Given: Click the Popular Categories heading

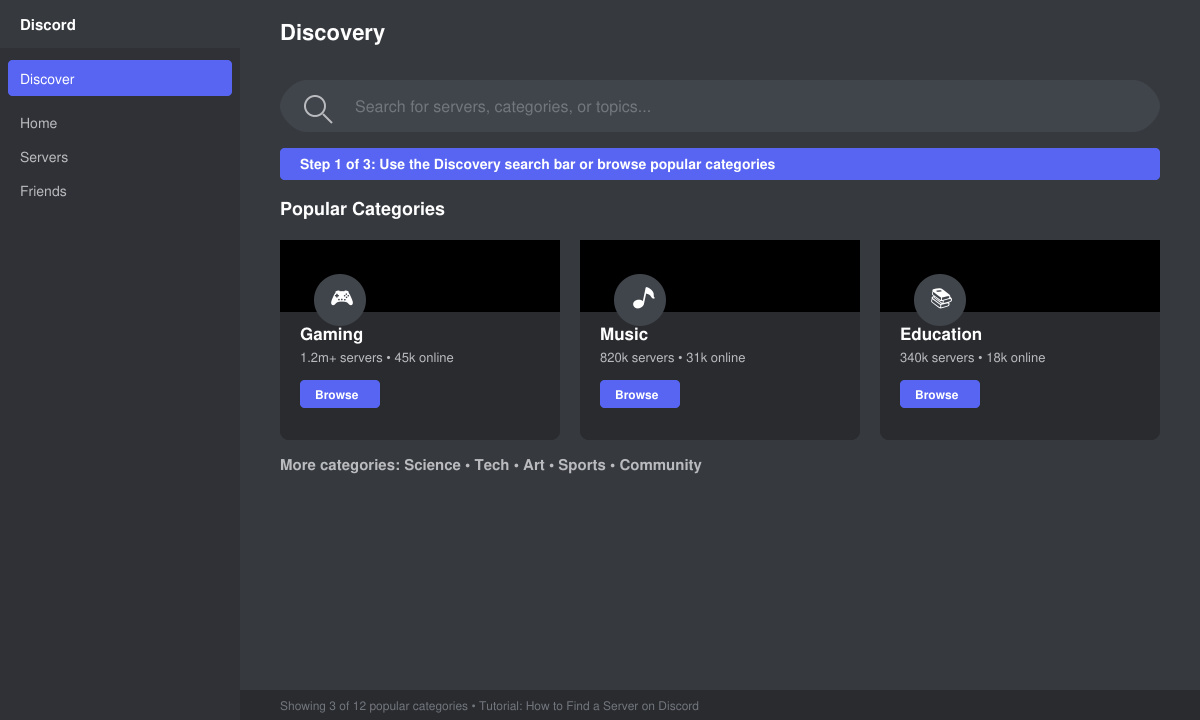Looking at the screenshot, I should coord(362,209).
